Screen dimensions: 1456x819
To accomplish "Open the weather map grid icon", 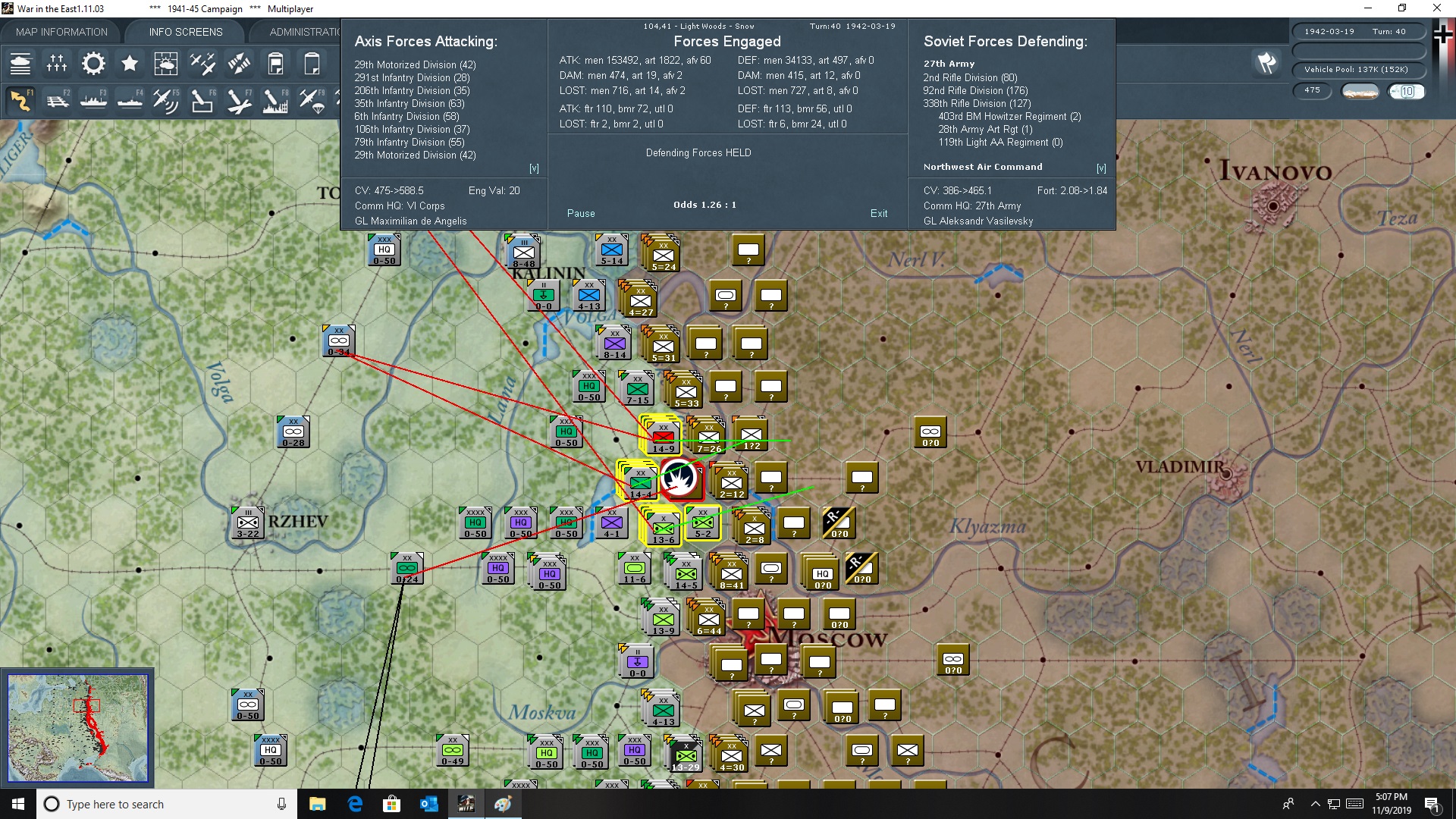I will point(166,64).
